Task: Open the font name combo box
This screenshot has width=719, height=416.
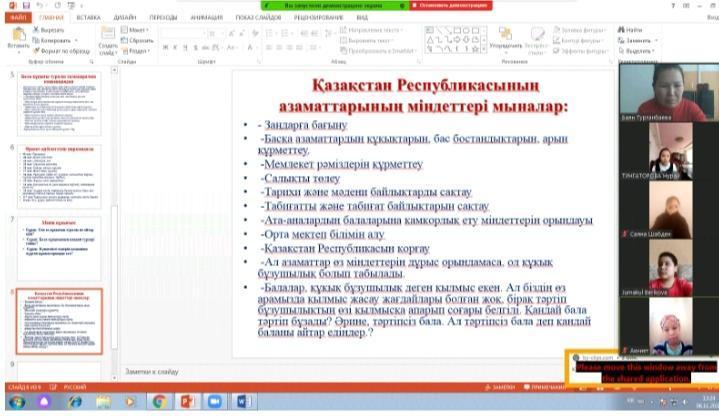Action: (183, 33)
